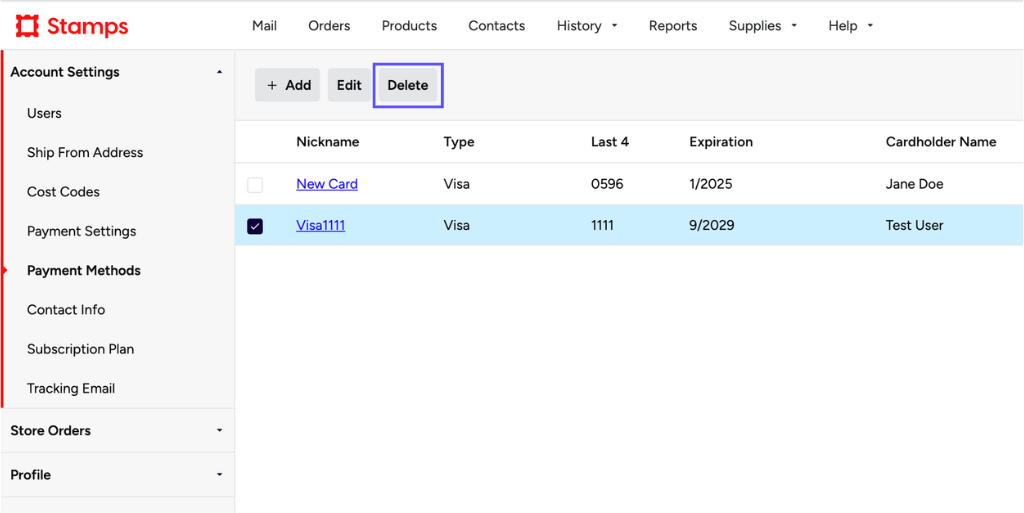The width and height of the screenshot is (1024, 513).
Task: Expand the Supplies dropdown menu
Action: click(763, 26)
